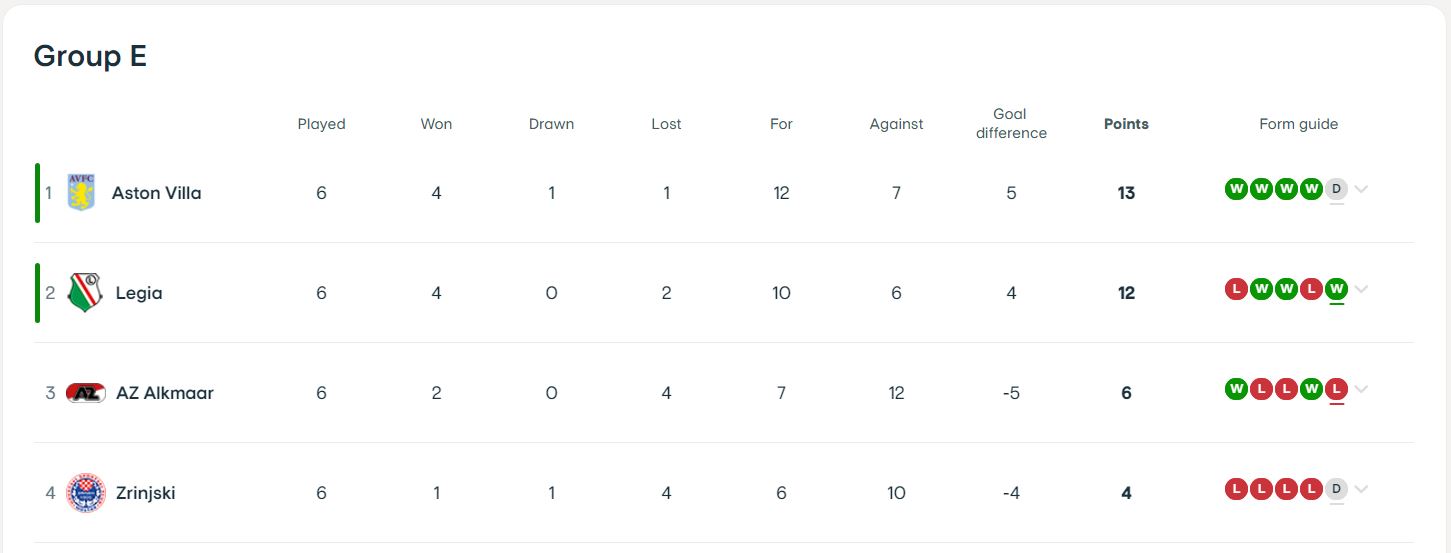The width and height of the screenshot is (1451, 553).
Task: Click the Goal difference column header
Action: (1011, 124)
